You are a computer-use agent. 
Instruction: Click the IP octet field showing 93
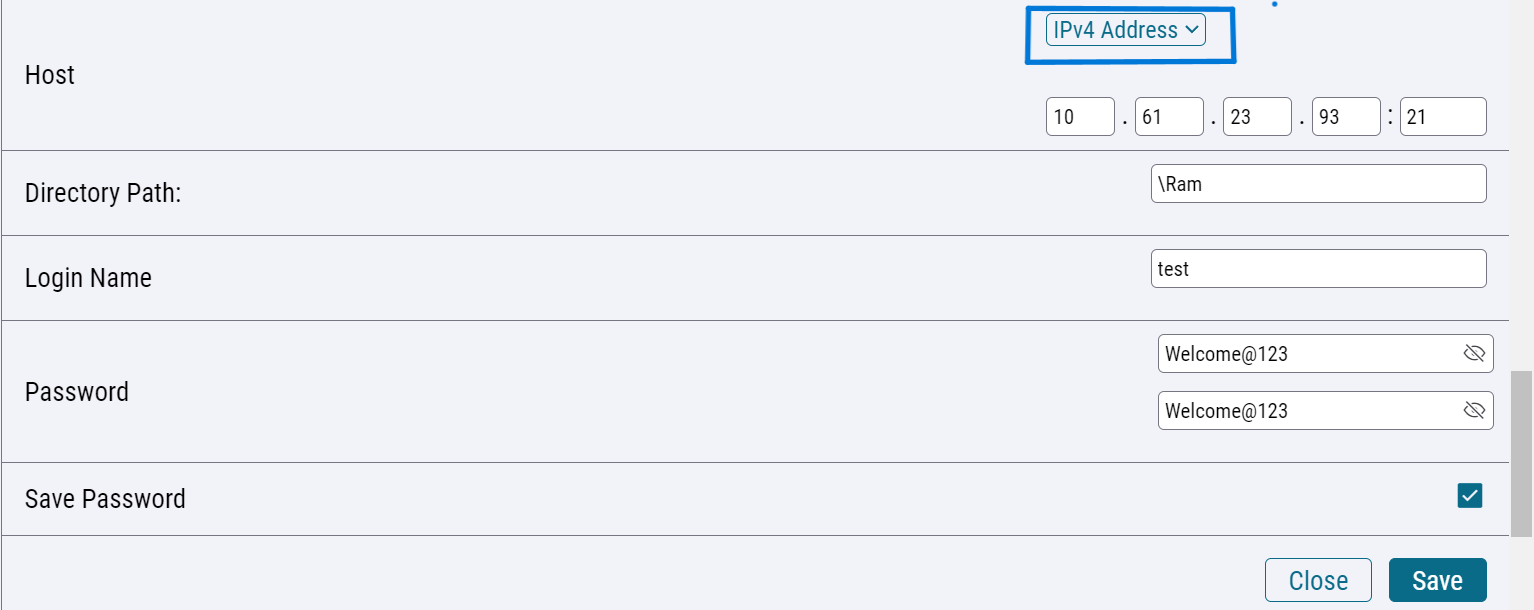[1346, 117]
